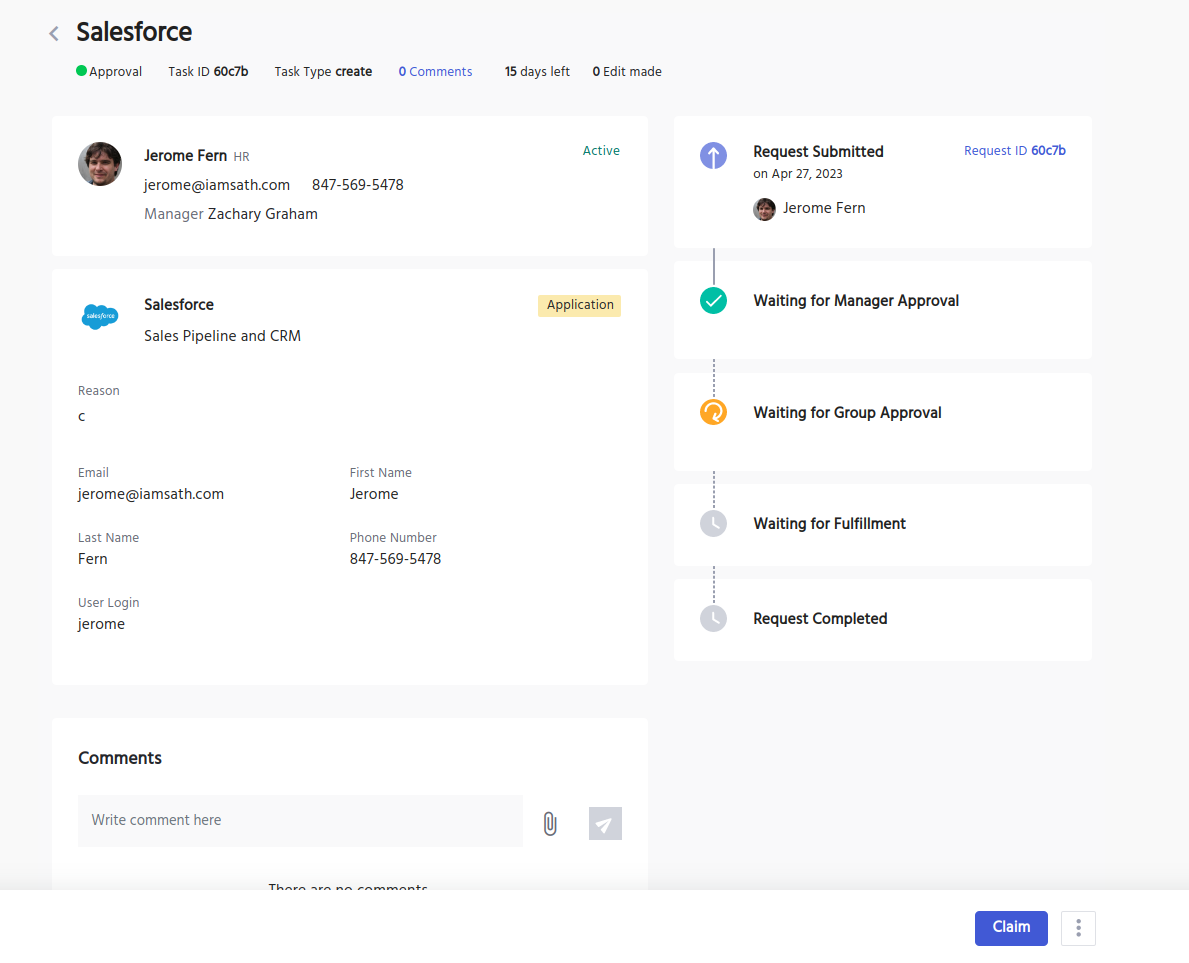Click the yellow Application tag
This screenshot has width=1189, height=963.
pos(579,305)
